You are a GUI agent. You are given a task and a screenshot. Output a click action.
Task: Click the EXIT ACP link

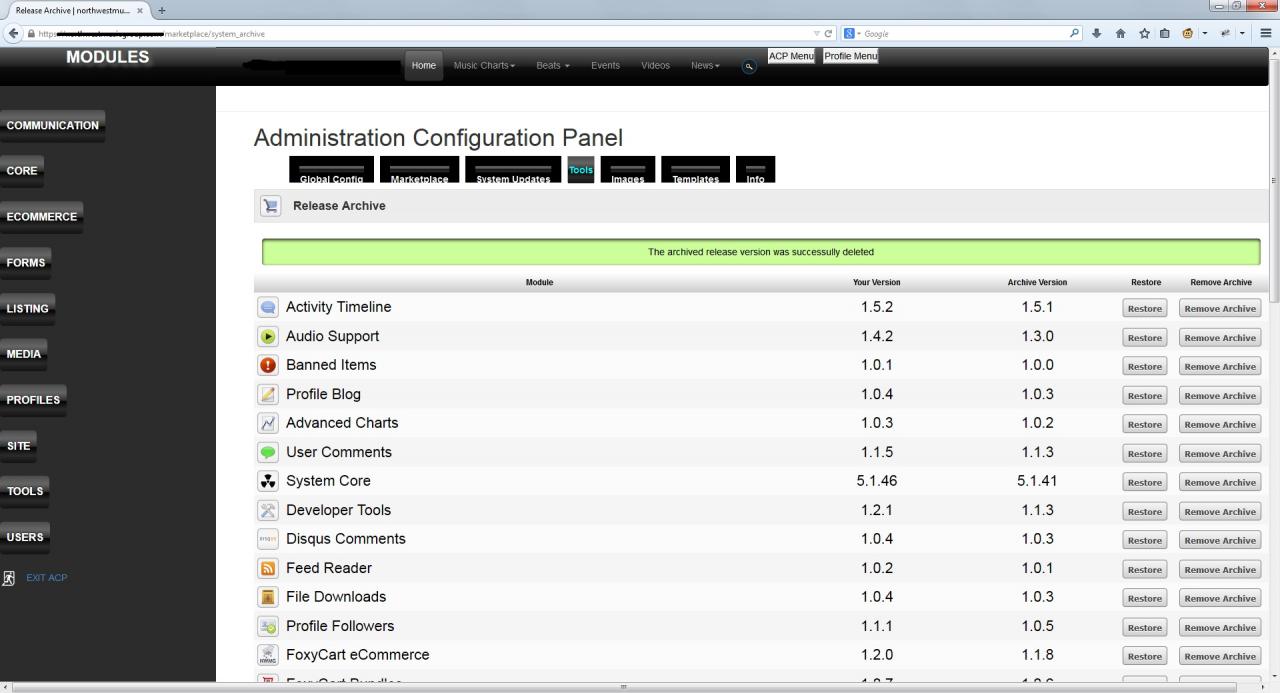[46, 578]
